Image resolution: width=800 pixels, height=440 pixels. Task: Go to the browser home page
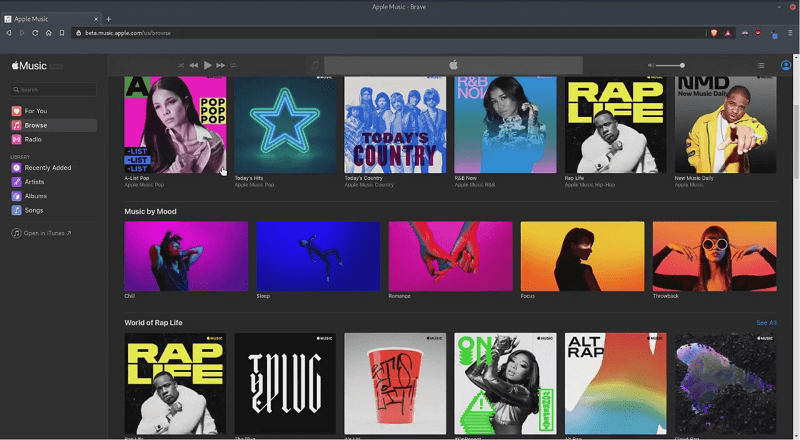coord(48,33)
